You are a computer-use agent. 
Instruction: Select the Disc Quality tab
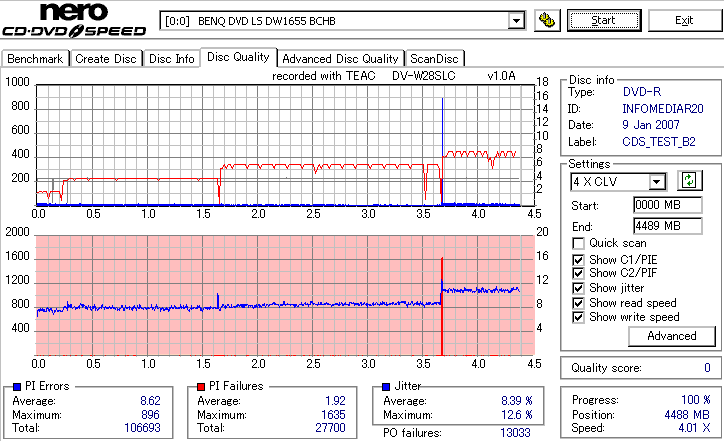tap(238, 57)
